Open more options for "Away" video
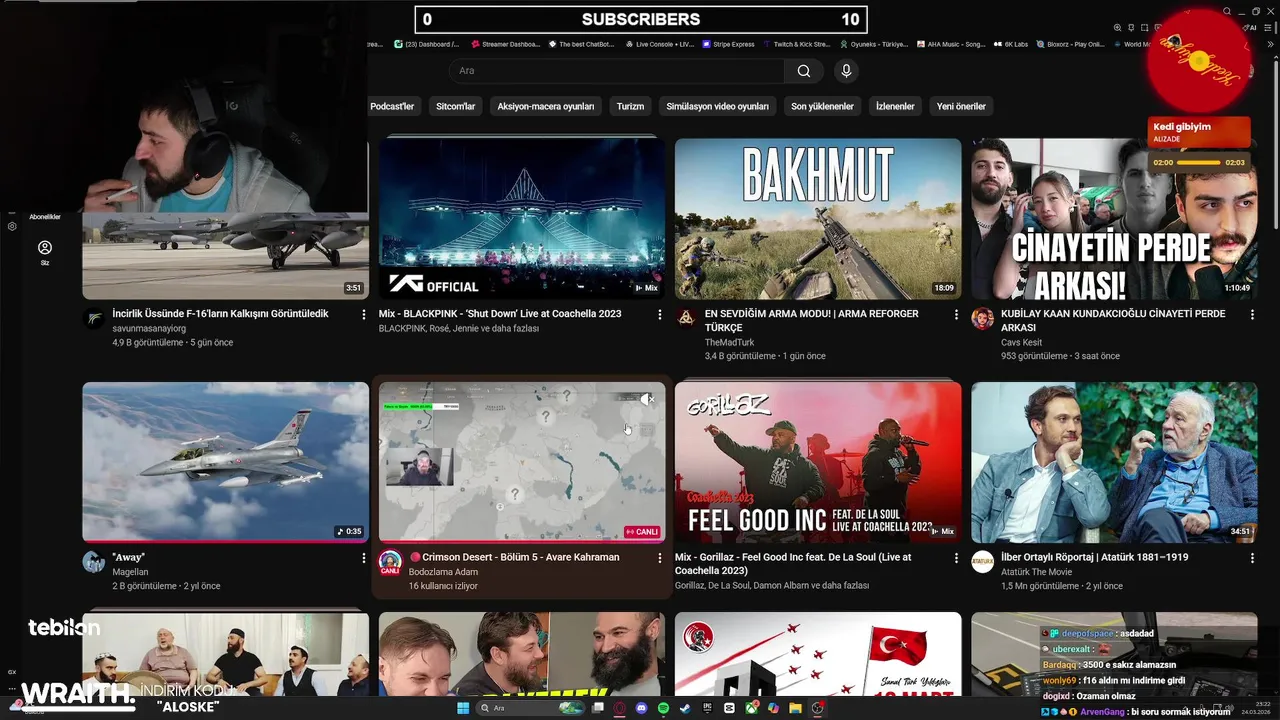Image resolution: width=1280 pixels, height=720 pixels. tap(363, 558)
